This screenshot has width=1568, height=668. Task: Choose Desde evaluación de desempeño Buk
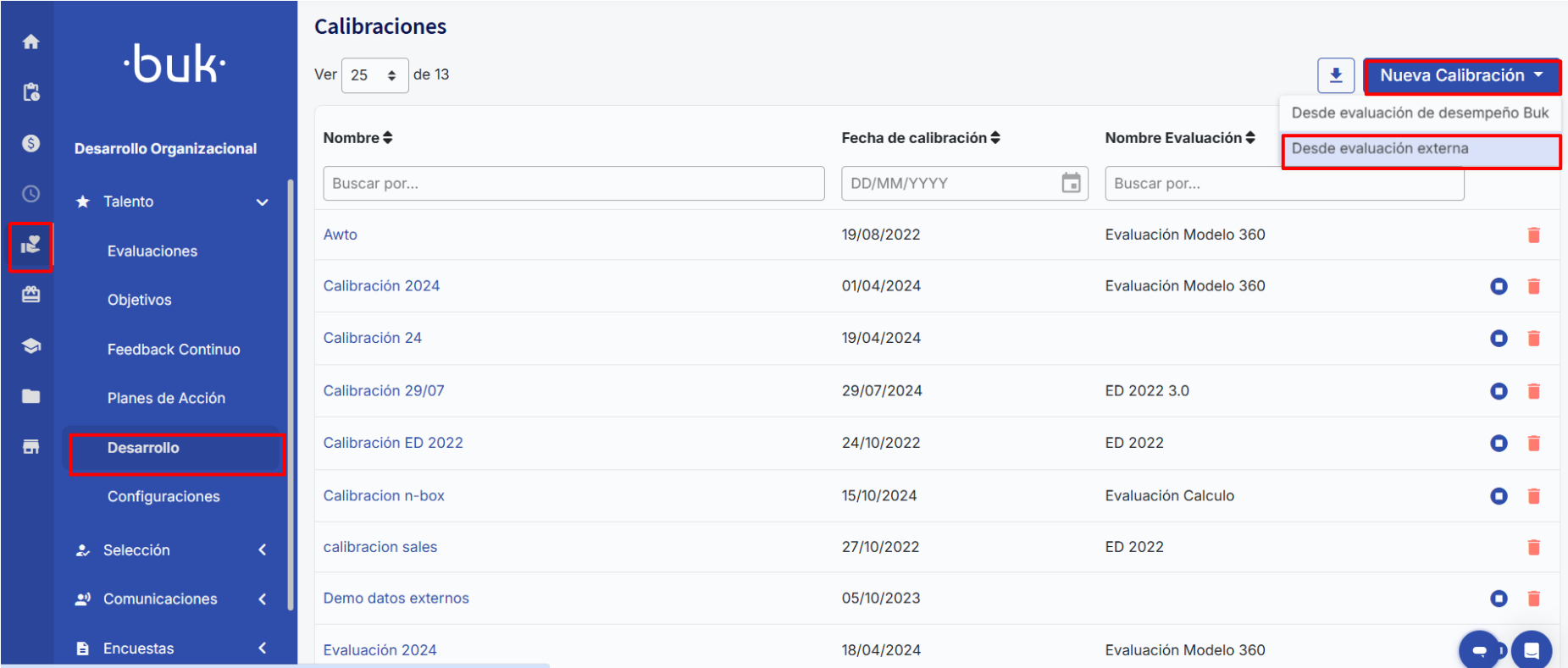click(x=1419, y=113)
